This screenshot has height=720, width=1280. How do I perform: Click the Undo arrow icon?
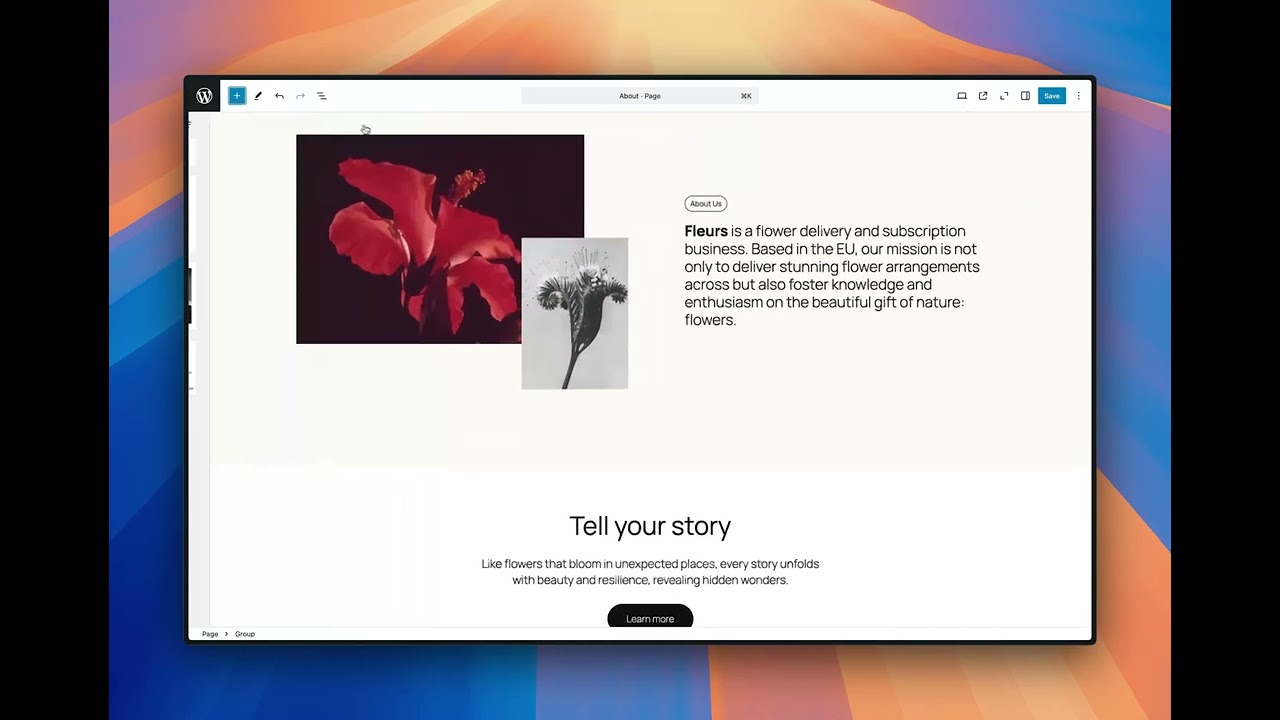point(279,96)
